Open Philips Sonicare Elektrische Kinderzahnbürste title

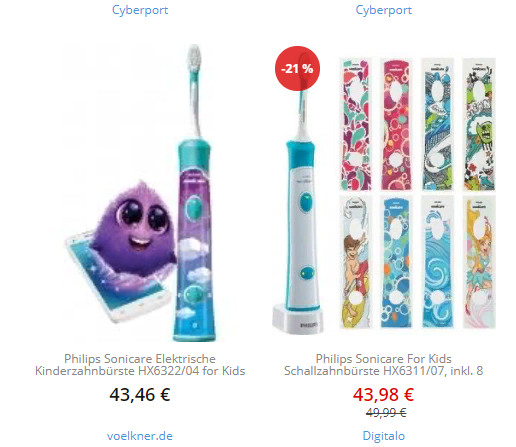pyautogui.click(x=140, y=365)
